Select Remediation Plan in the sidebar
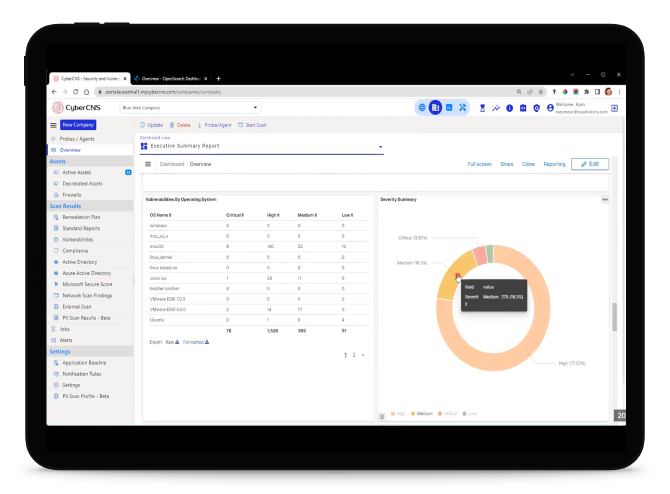 pos(82,217)
